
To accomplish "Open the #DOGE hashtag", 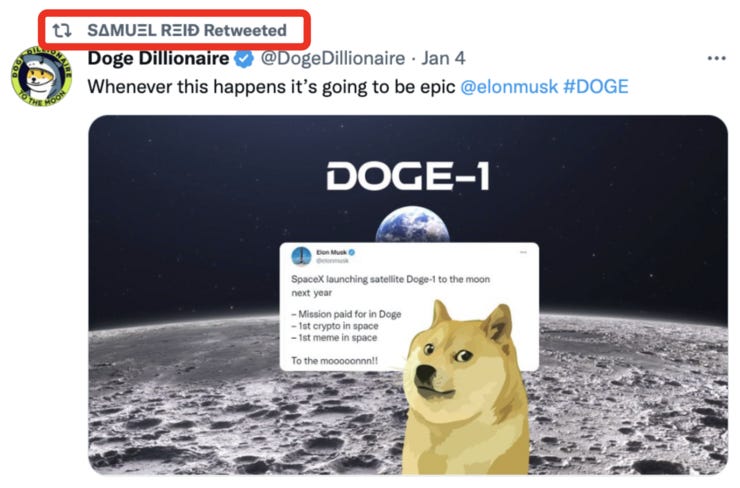I will pos(596,87).
